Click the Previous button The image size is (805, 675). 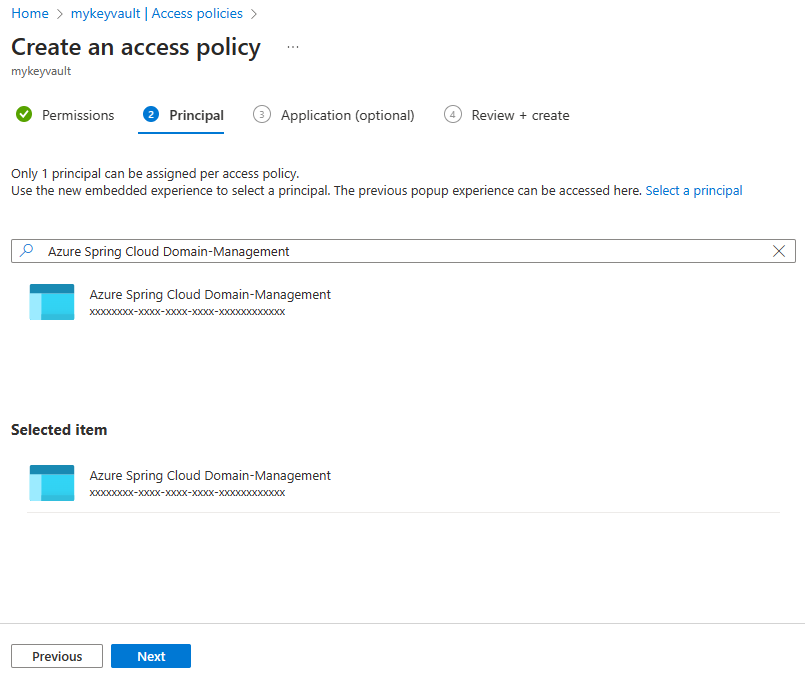click(56, 656)
